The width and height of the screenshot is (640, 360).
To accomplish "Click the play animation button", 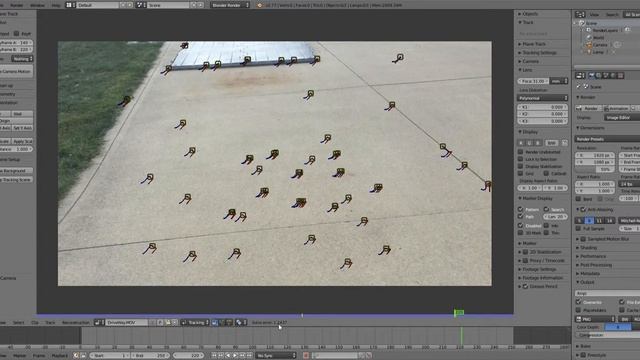I will coord(235,356).
